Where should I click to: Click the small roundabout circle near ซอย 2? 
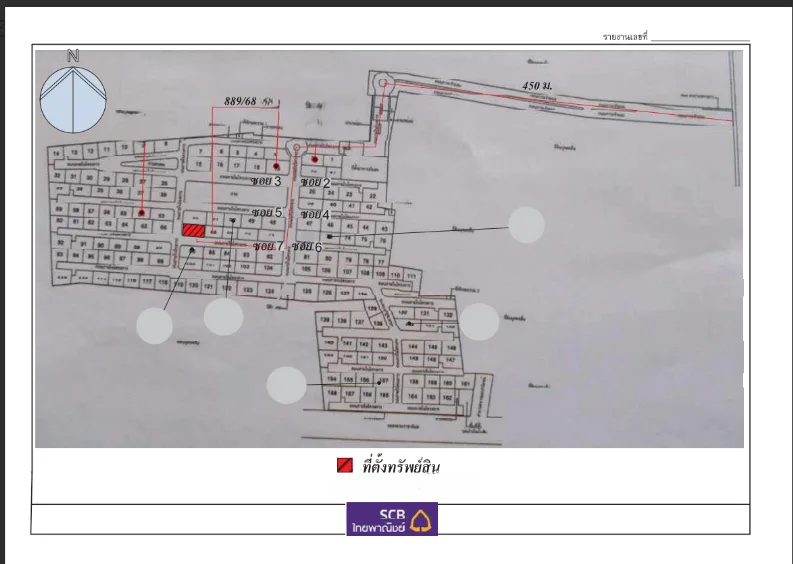[296, 148]
